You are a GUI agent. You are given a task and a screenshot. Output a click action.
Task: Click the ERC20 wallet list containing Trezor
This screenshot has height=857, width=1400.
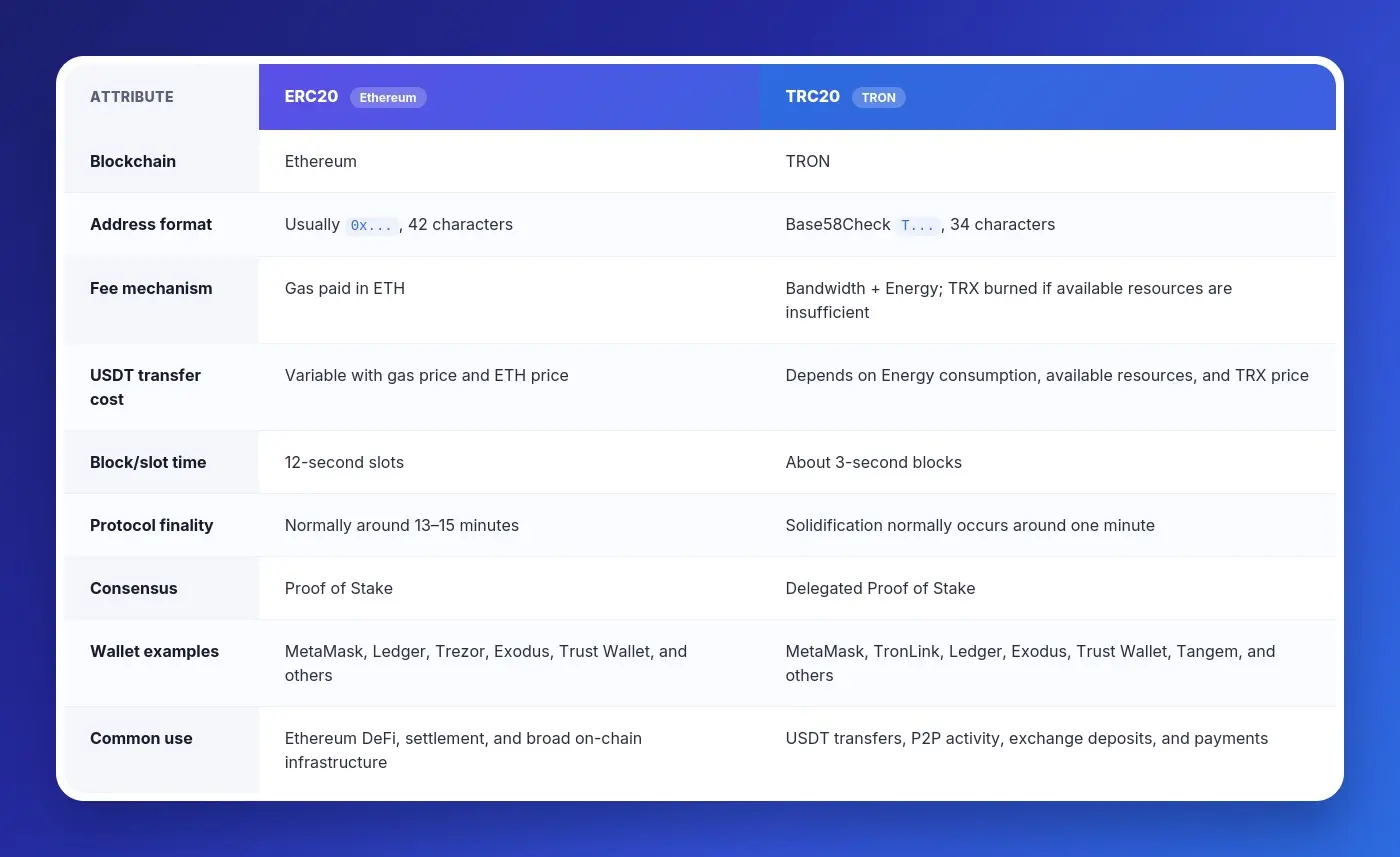pyautogui.click(x=486, y=663)
